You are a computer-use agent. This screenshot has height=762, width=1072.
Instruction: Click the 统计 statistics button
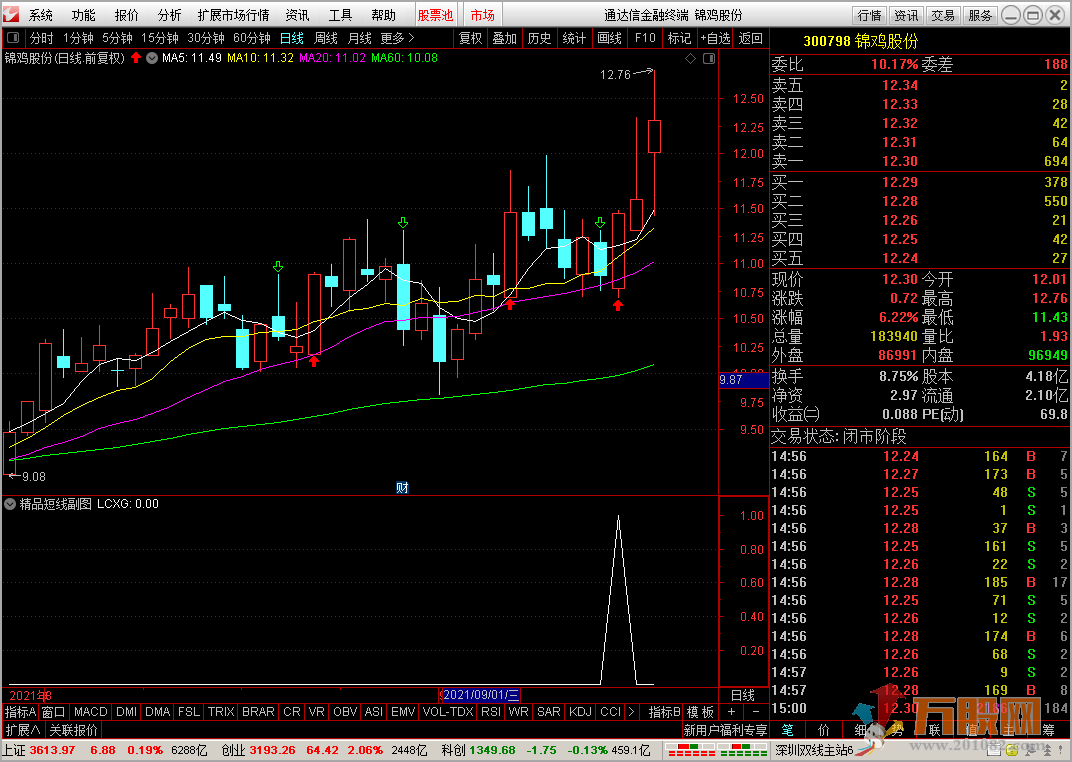pyautogui.click(x=574, y=38)
